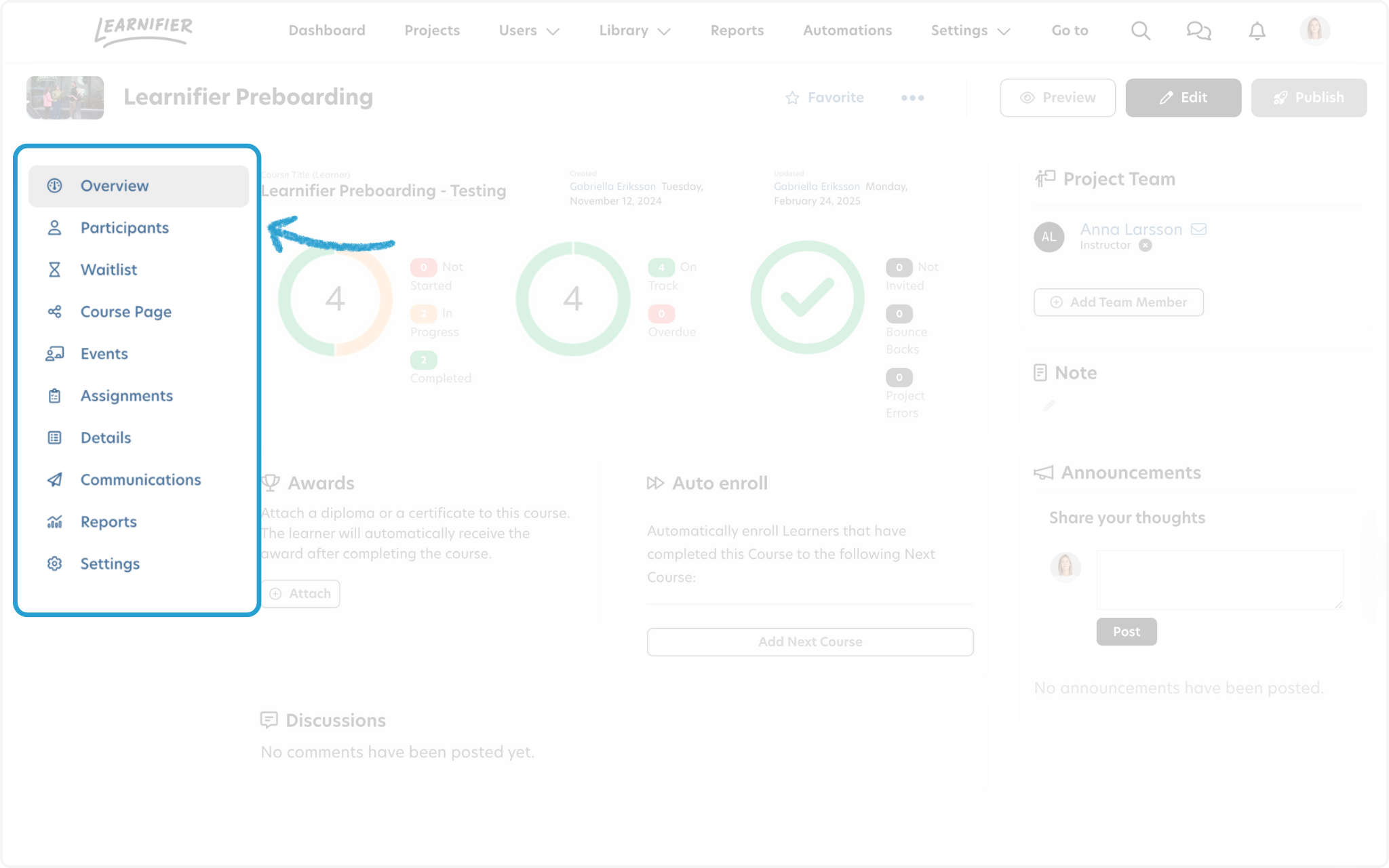Image resolution: width=1389 pixels, height=868 pixels.
Task: Click the Learnifier logo
Action: [144, 31]
